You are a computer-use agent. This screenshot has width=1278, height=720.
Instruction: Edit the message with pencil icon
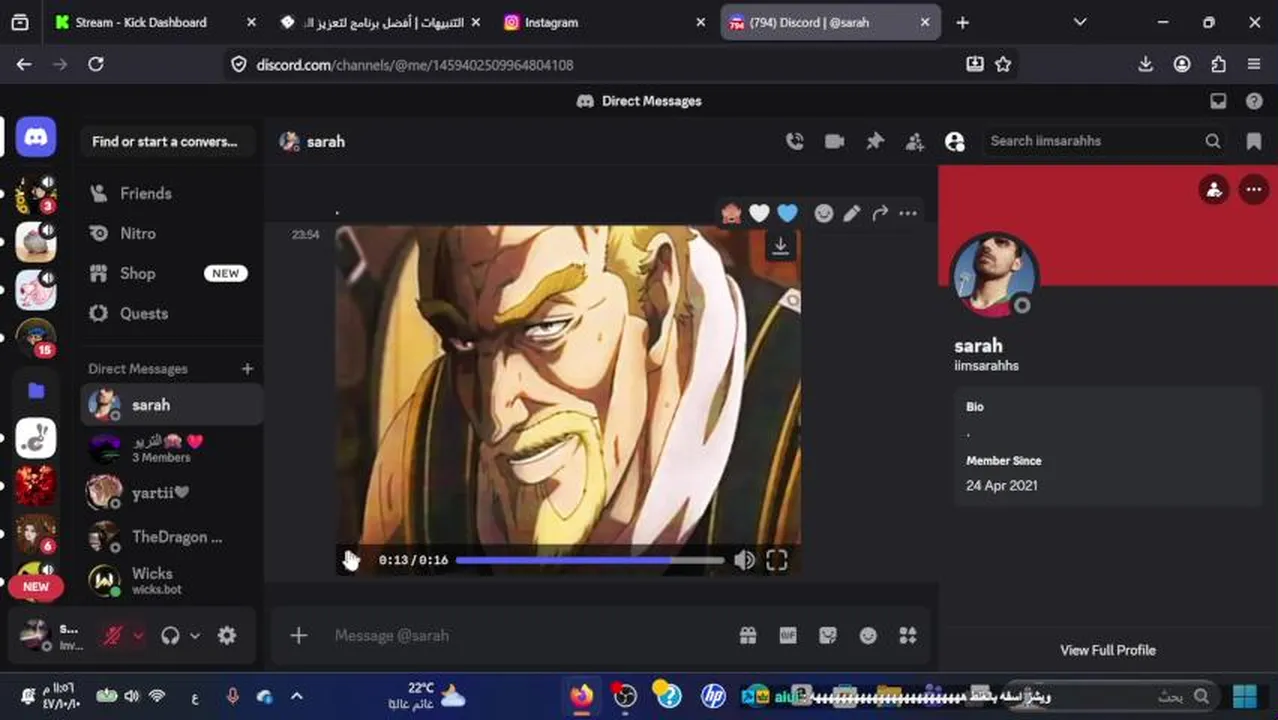pos(852,213)
